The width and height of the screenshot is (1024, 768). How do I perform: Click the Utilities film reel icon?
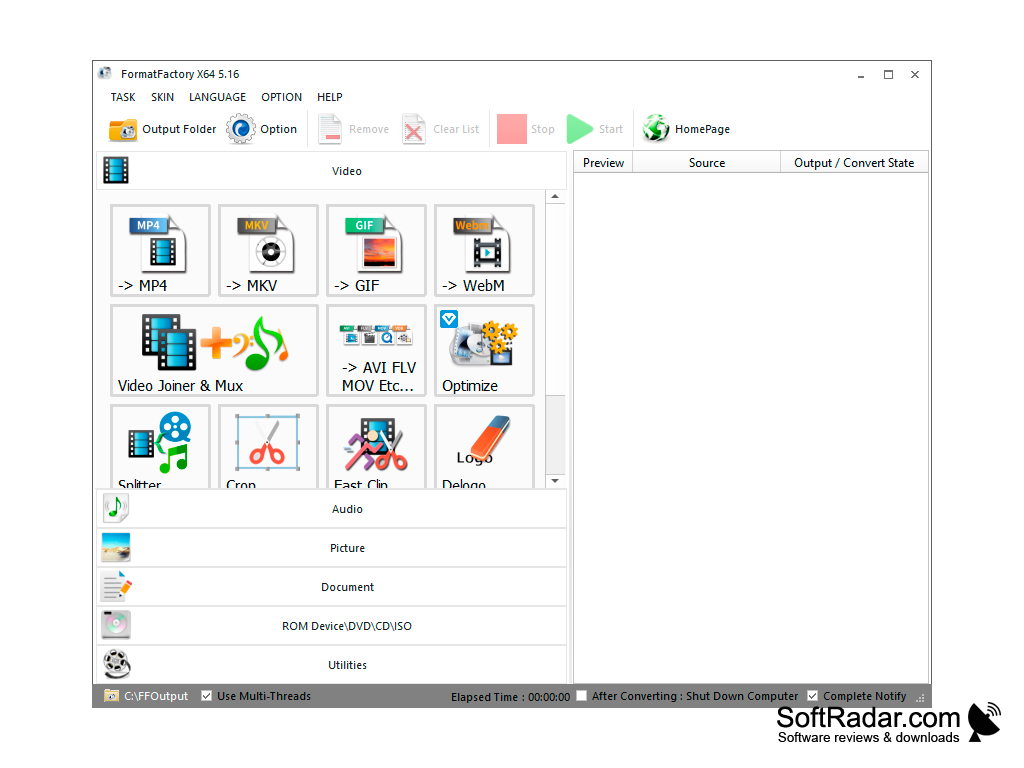point(117,664)
